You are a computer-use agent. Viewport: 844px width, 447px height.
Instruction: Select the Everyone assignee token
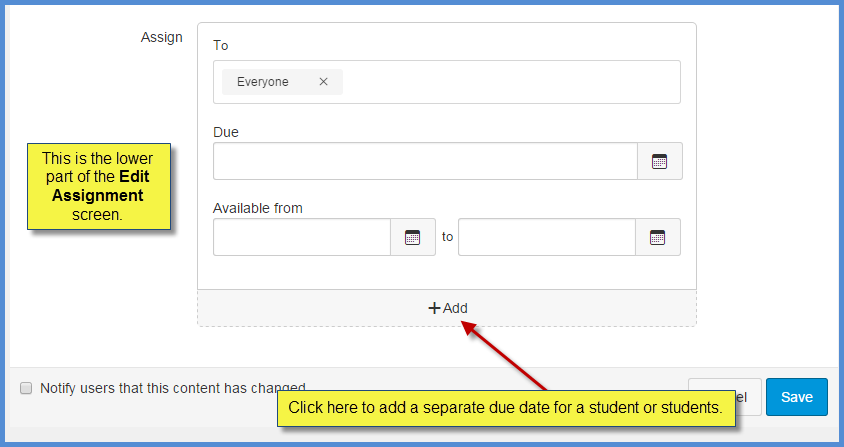tap(263, 82)
